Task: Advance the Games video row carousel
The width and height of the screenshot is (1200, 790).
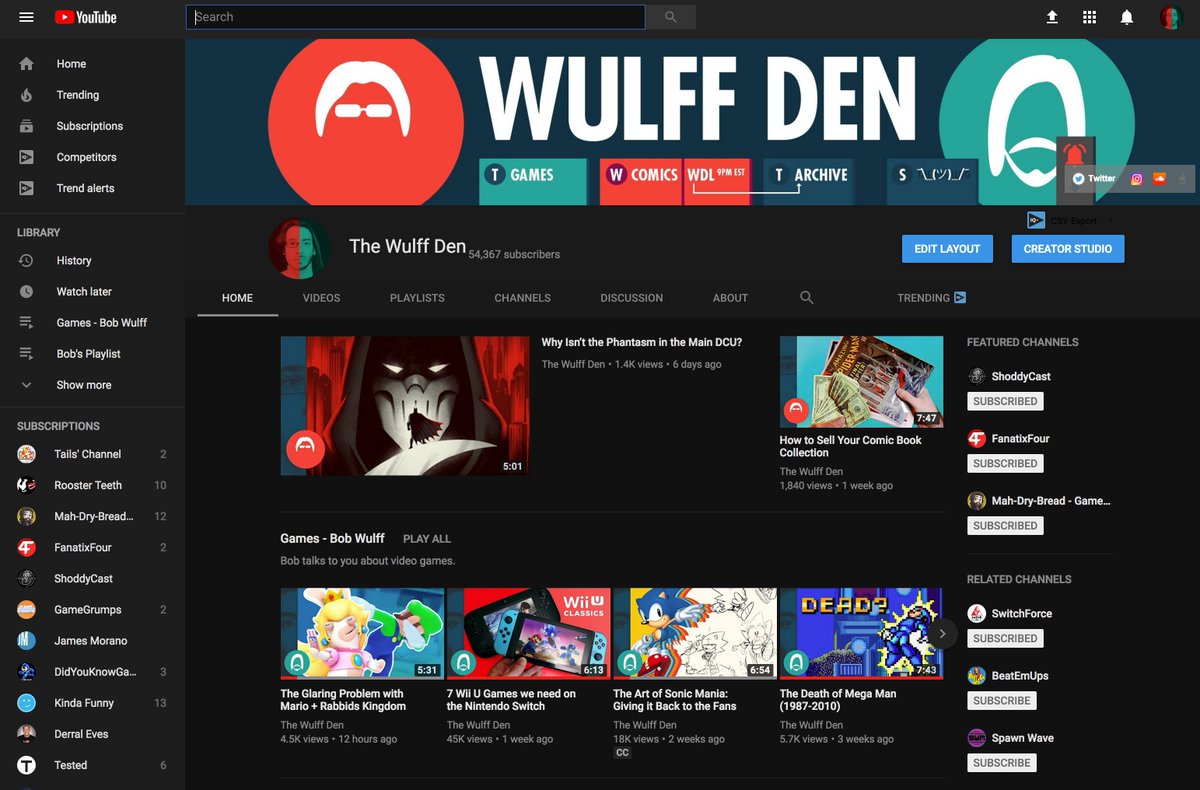Action: pos(942,633)
